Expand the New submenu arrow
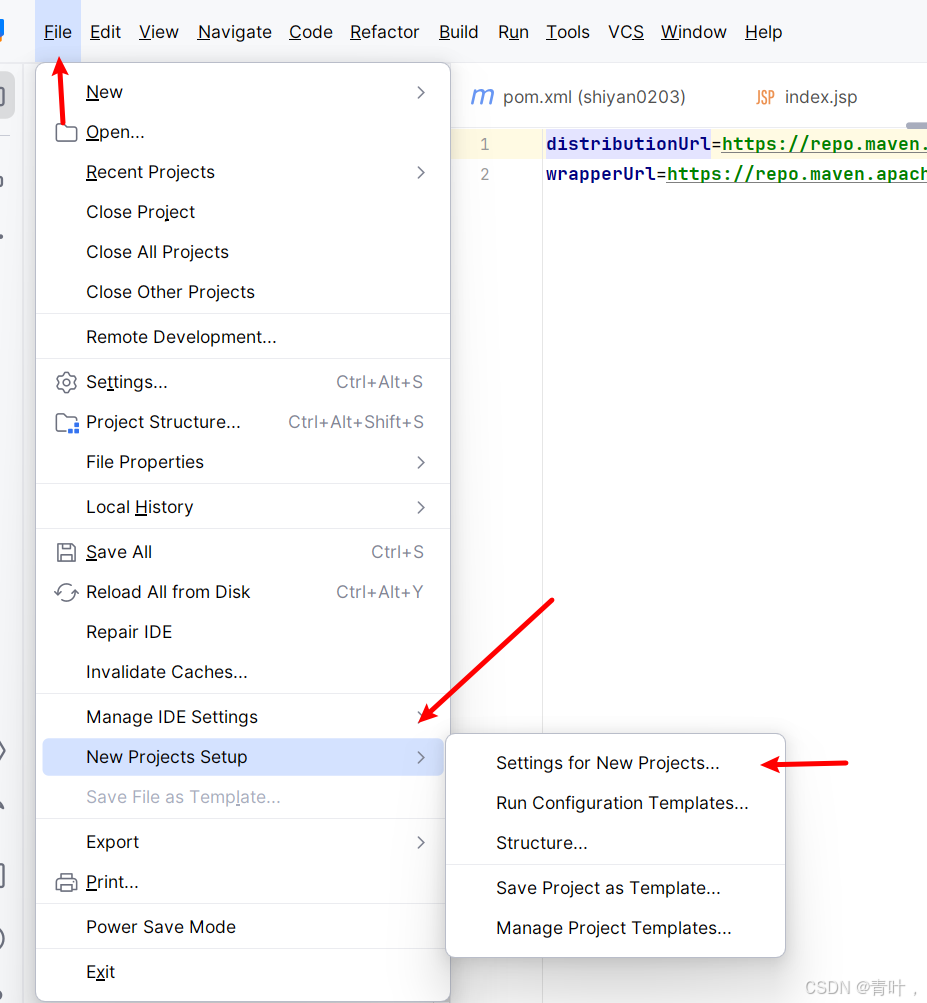Screen dimensions: 927x1003 tap(420, 93)
